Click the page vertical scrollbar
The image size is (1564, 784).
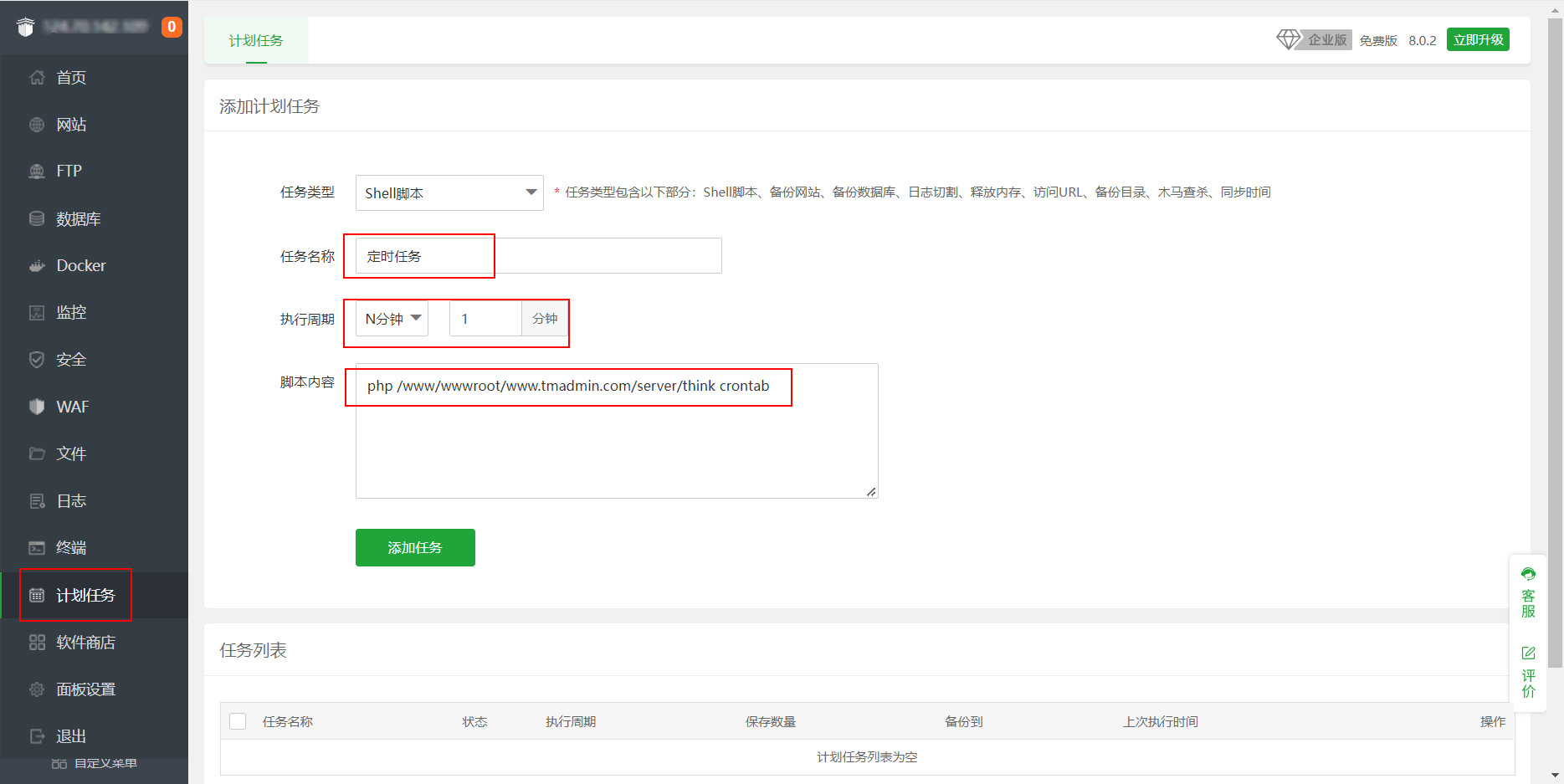[x=1555, y=335]
